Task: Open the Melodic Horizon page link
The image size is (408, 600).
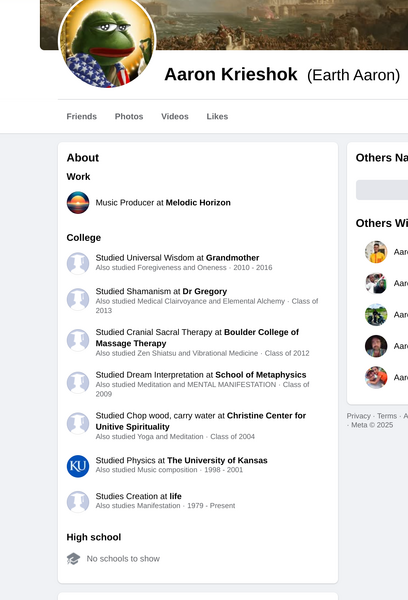Action: (x=198, y=202)
